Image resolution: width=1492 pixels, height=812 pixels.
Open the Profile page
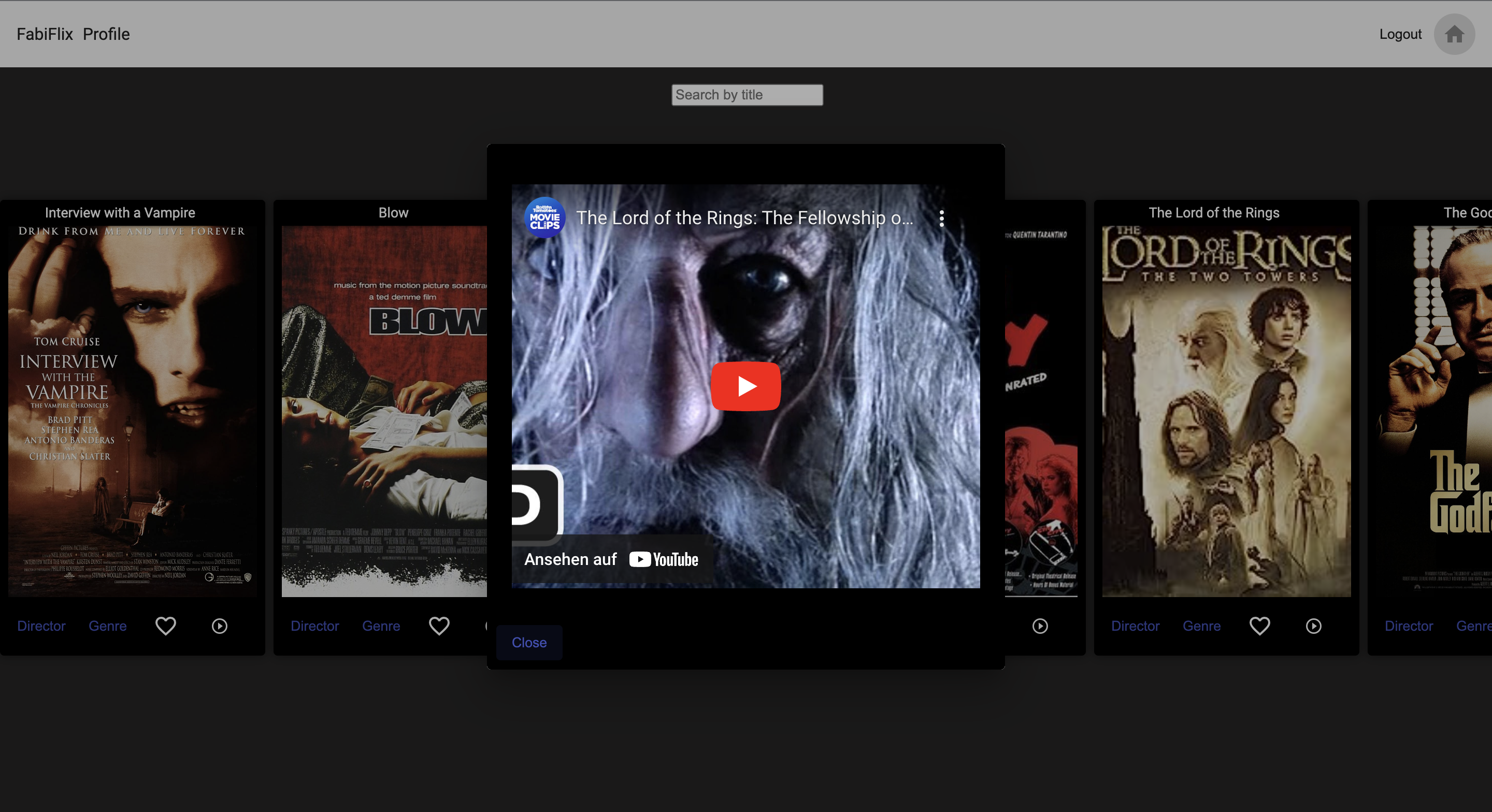[106, 34]
